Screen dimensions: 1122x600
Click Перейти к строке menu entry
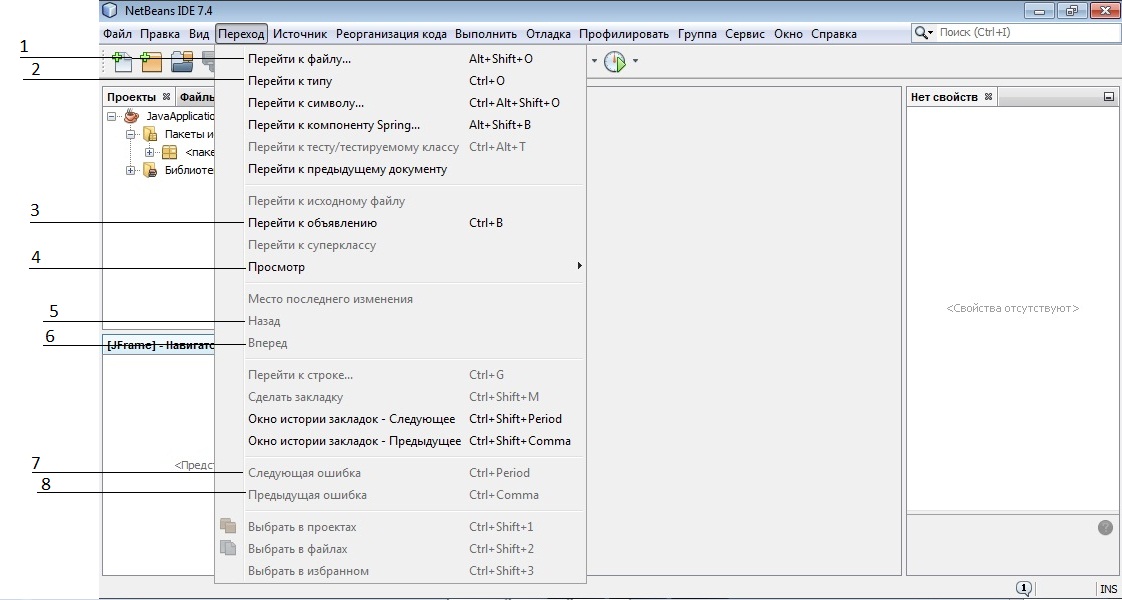(x=400, y=375)
